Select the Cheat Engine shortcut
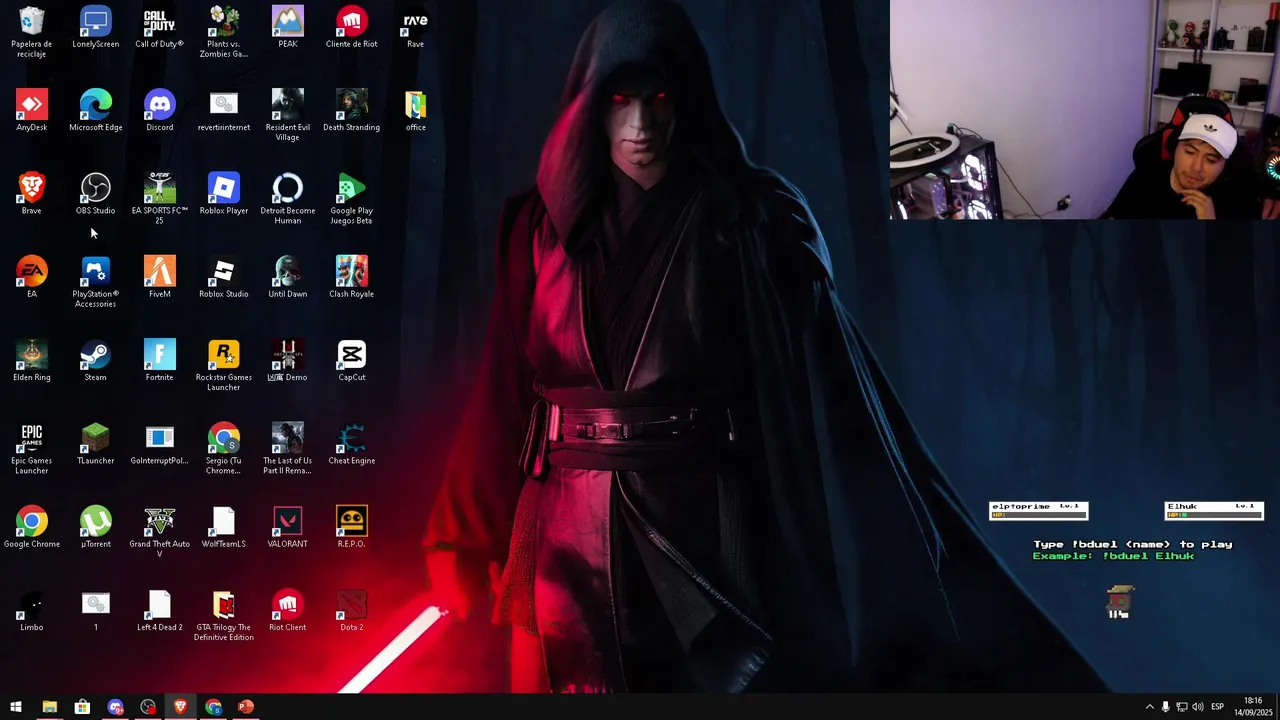The width and height of the screenshot is (1280, 720). pos(352,444)
